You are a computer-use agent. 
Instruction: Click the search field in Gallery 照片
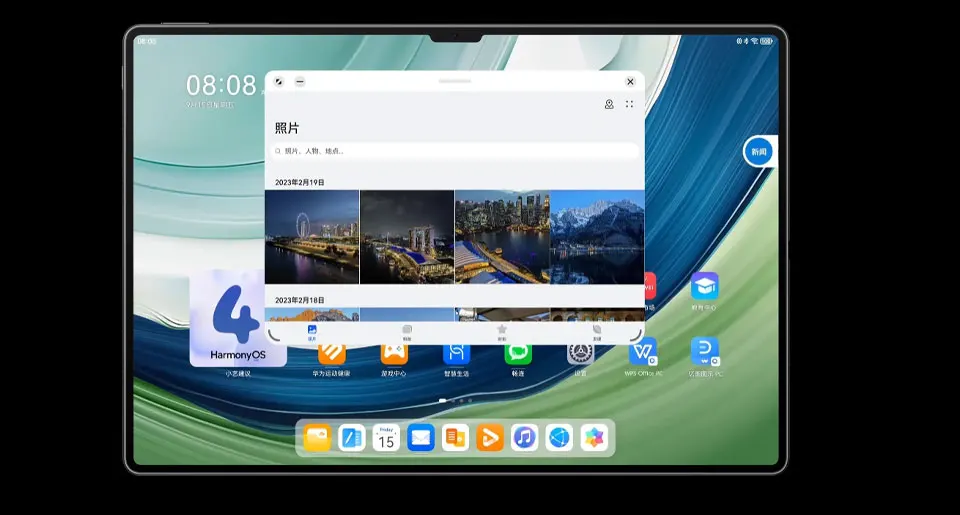point(455,151)
